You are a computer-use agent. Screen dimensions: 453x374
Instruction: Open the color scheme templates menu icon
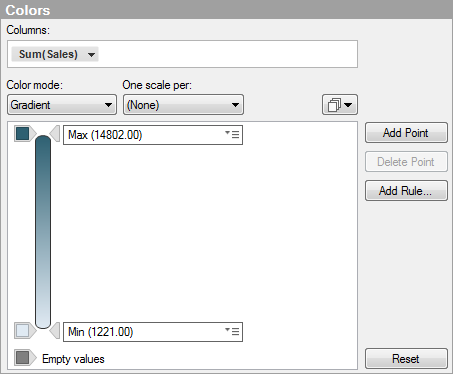point(340,105)
